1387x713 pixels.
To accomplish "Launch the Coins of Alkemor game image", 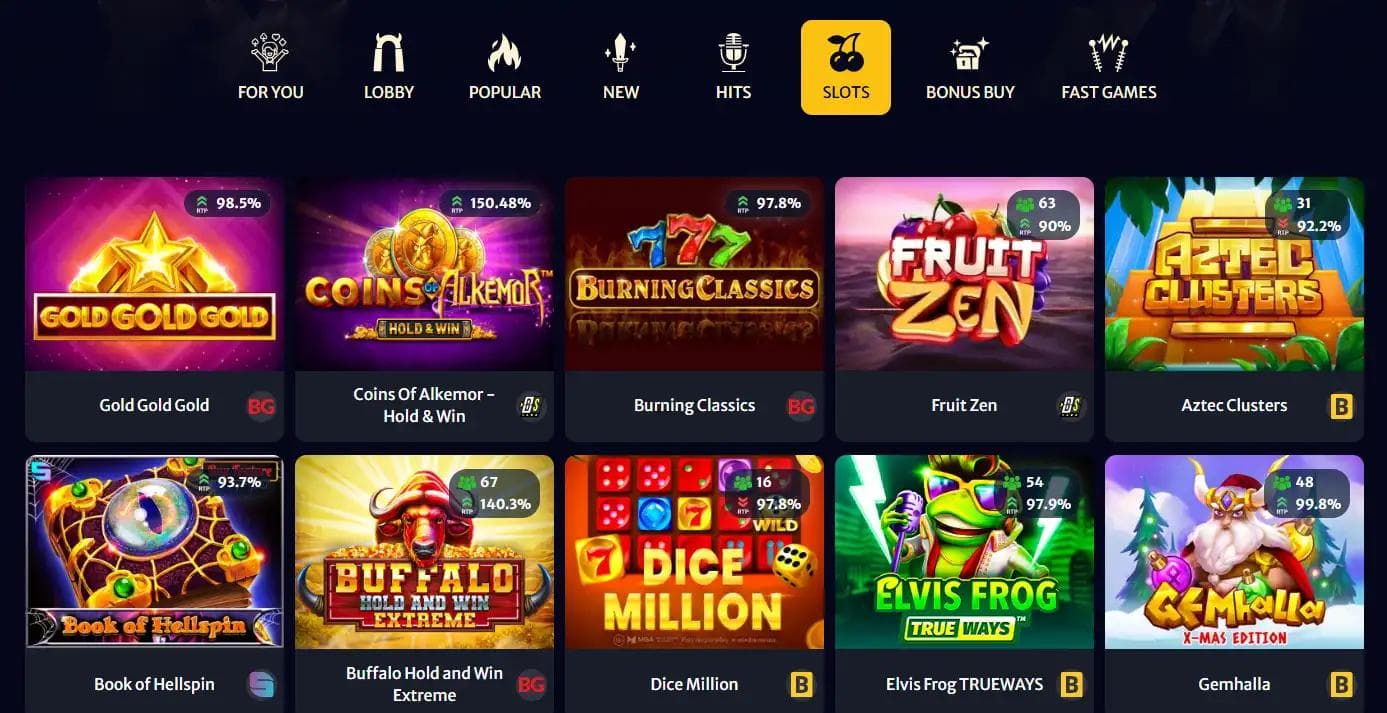I will [x=424, y=274].
